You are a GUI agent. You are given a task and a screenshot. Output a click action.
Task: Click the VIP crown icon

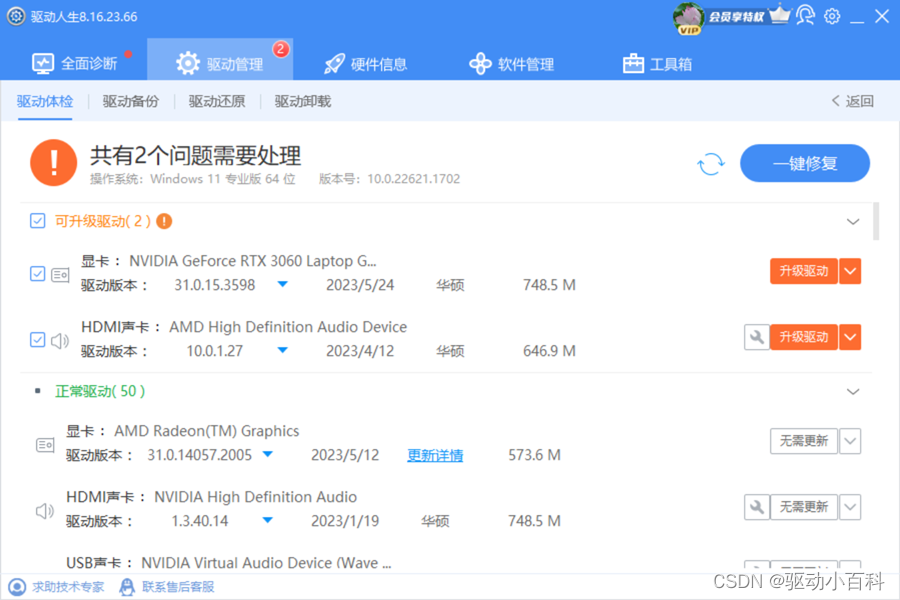pyautogui.click(x=779, y=14)
